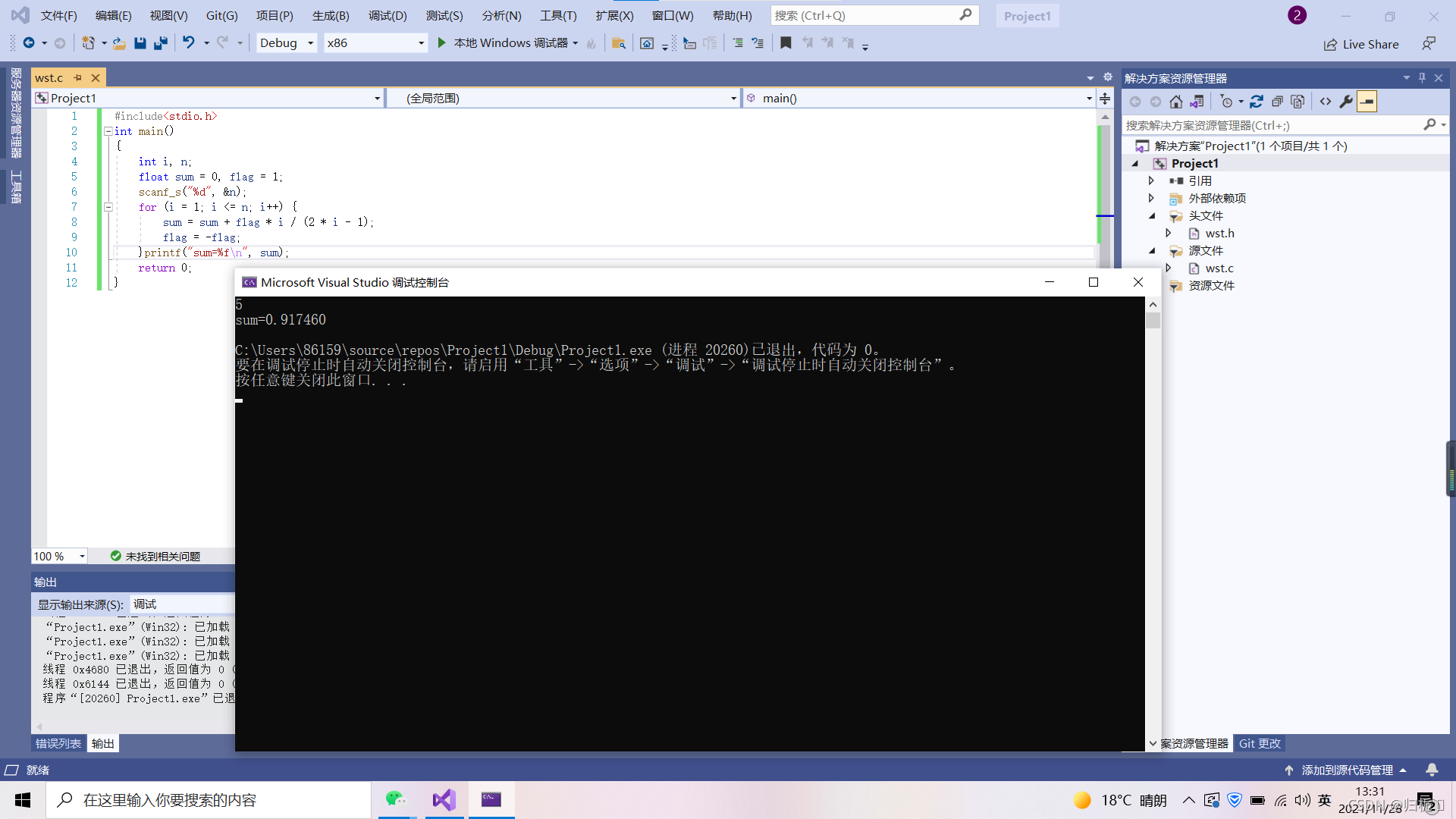Collapse the 头文件 header files folder

click(x=1151, y=216)
